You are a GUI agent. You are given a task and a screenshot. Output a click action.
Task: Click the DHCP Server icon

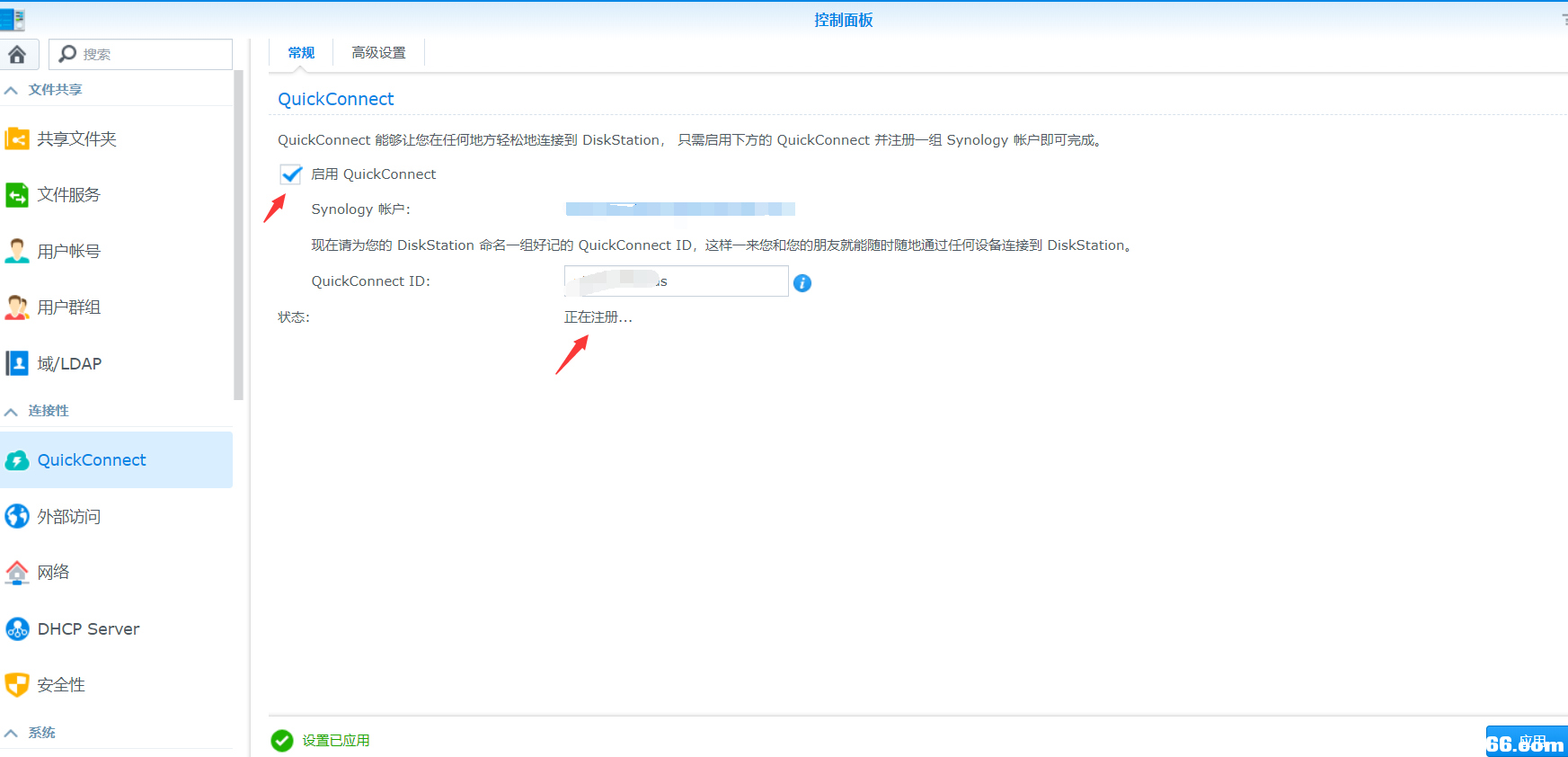pyautogui.click(x=17, y=628)
